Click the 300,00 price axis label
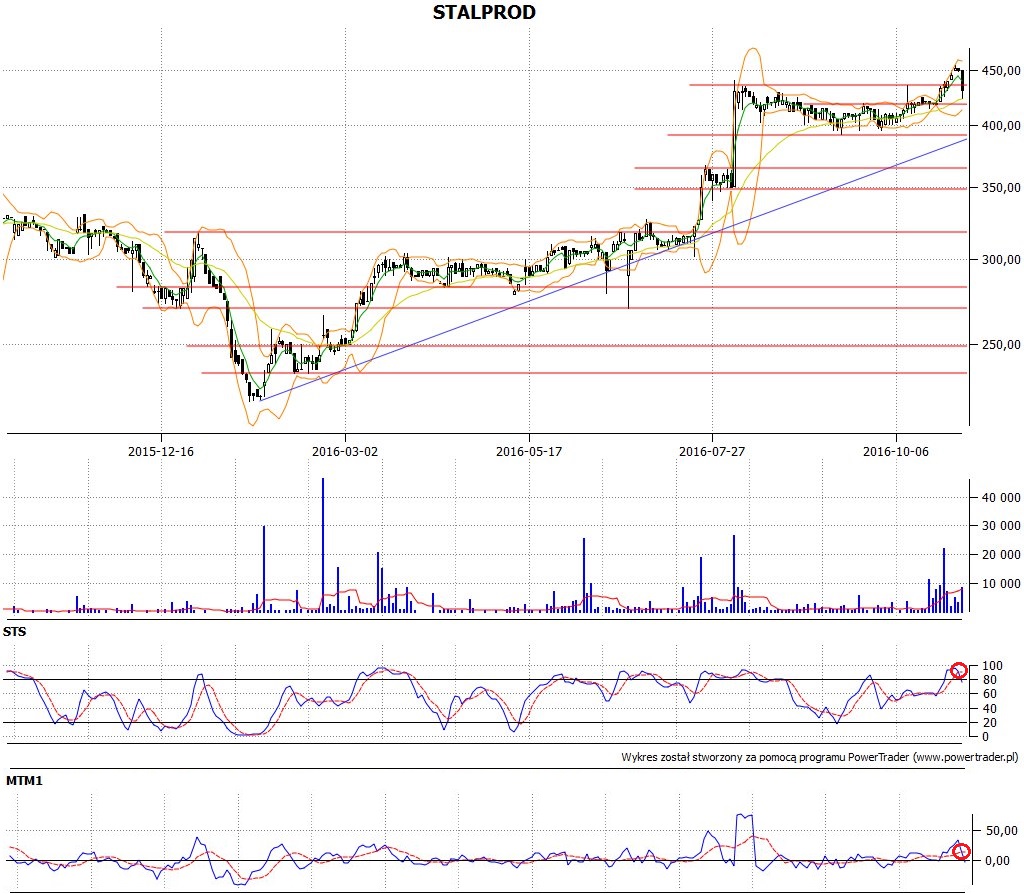The image size is (1024, 894). click(1001, 259)
